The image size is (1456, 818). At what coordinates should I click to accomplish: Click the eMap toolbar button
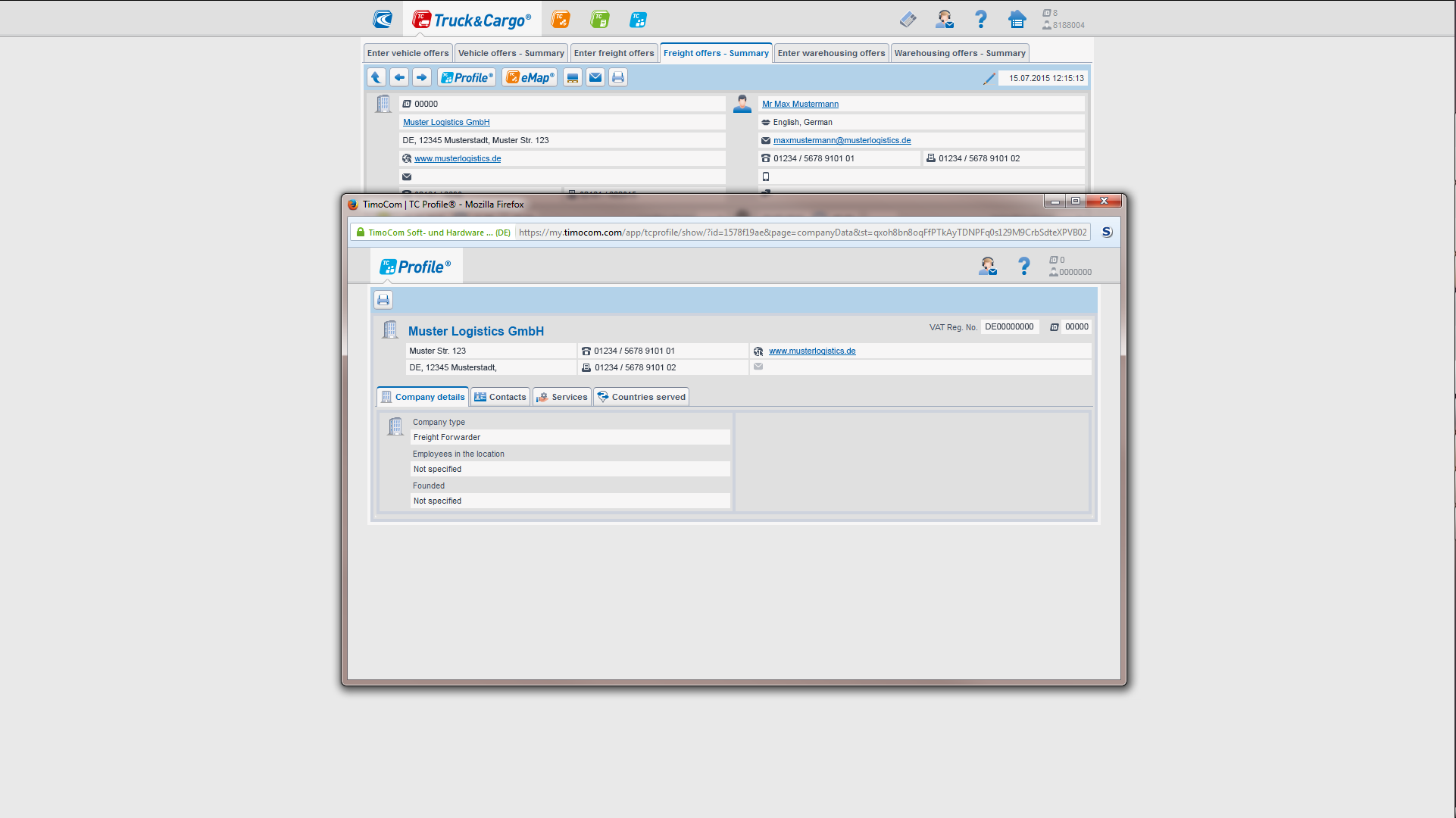point(530,77)
